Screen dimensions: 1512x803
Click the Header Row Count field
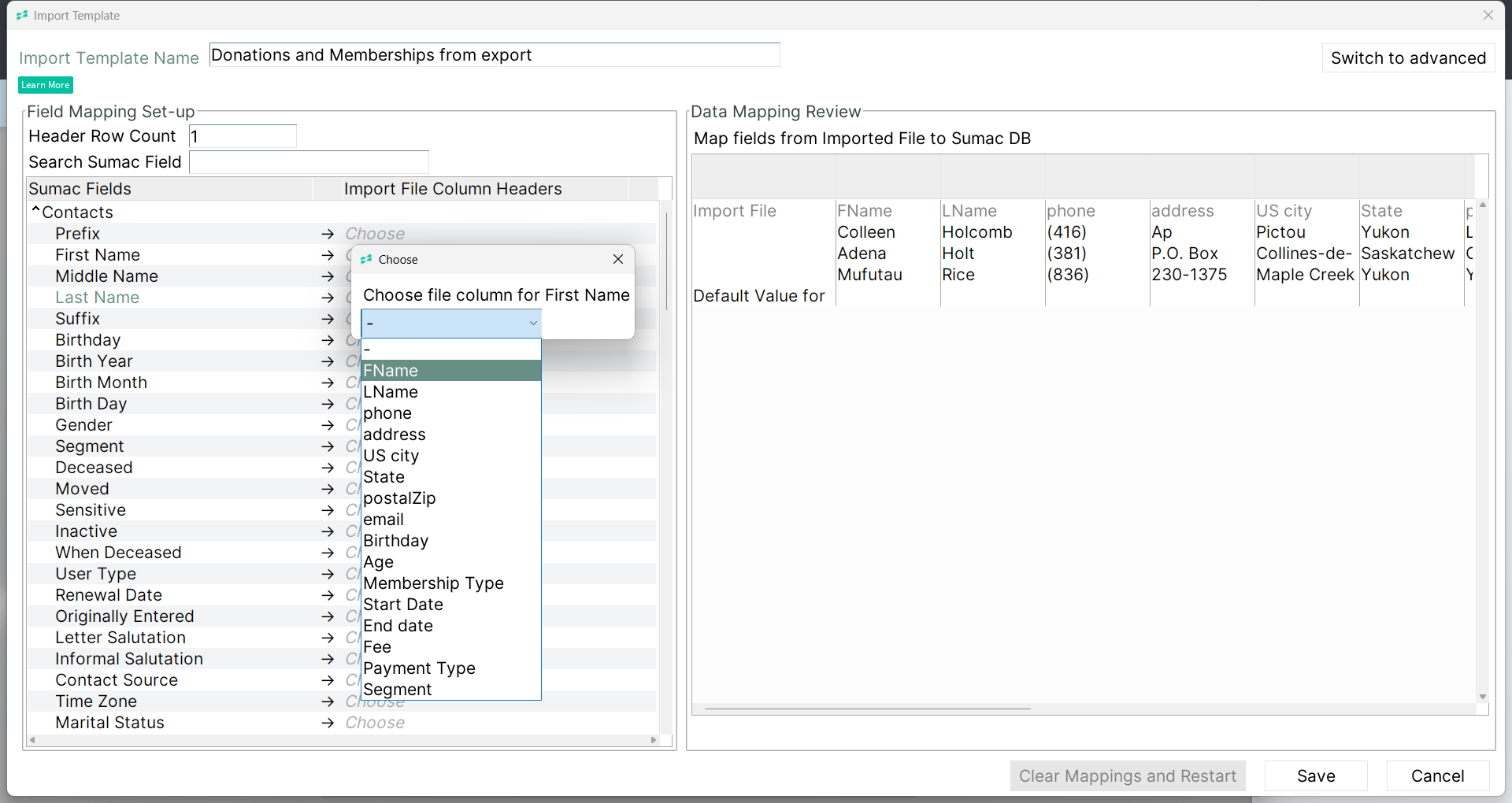pos(243,136)
